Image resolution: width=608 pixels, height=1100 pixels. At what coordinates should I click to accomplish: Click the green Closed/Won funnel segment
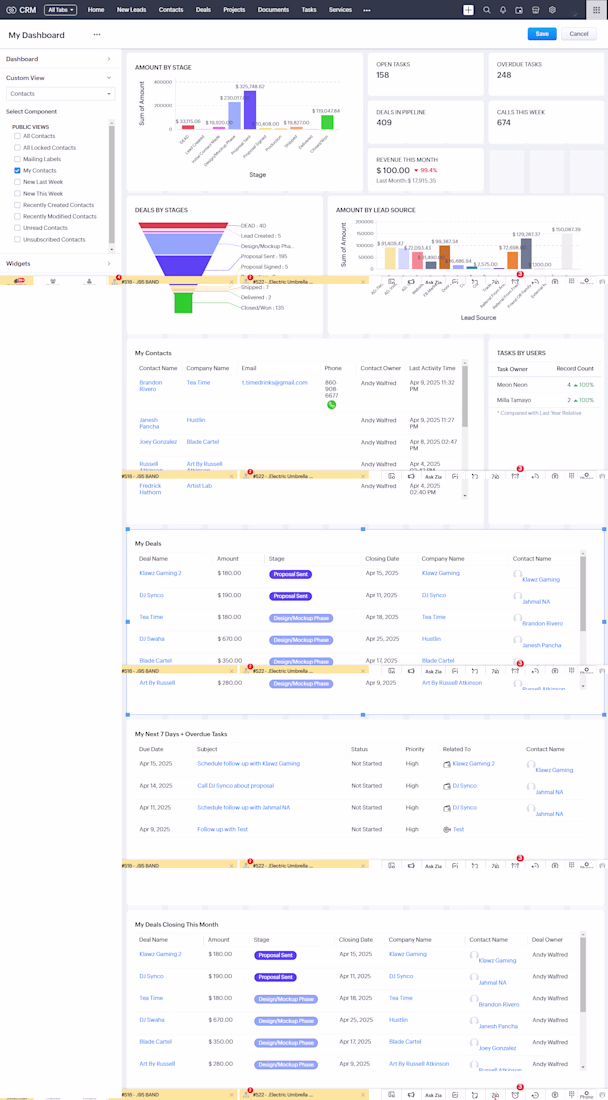(183, 302)
